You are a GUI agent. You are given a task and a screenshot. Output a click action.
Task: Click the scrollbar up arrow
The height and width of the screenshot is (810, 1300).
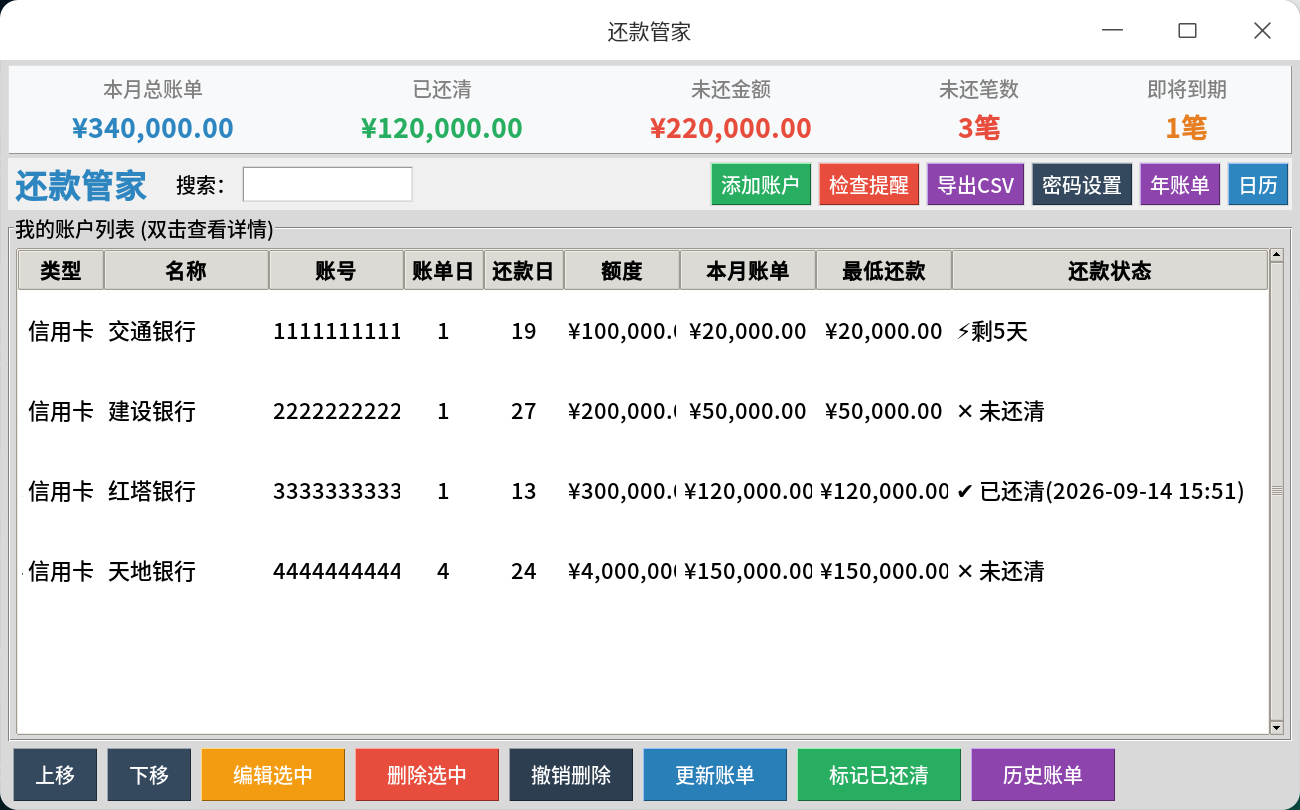(x=1276, y=255)
